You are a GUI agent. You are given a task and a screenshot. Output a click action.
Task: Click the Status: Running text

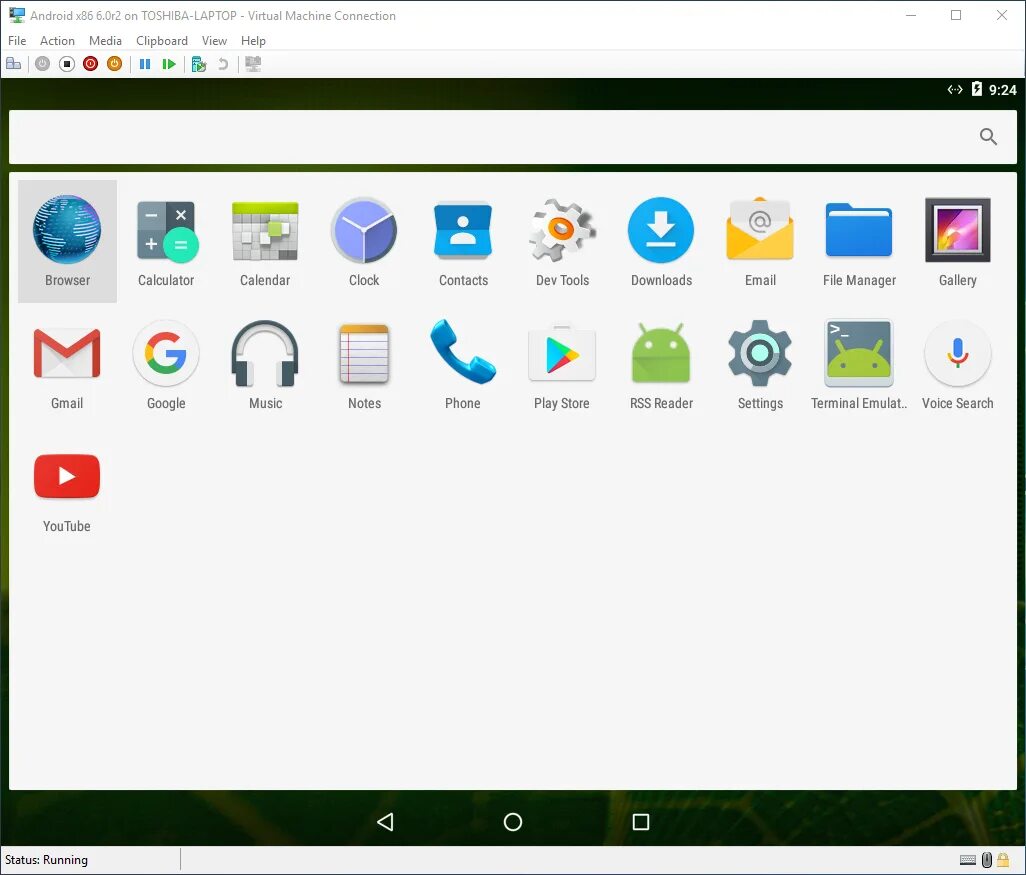click(x=46, y=859)
